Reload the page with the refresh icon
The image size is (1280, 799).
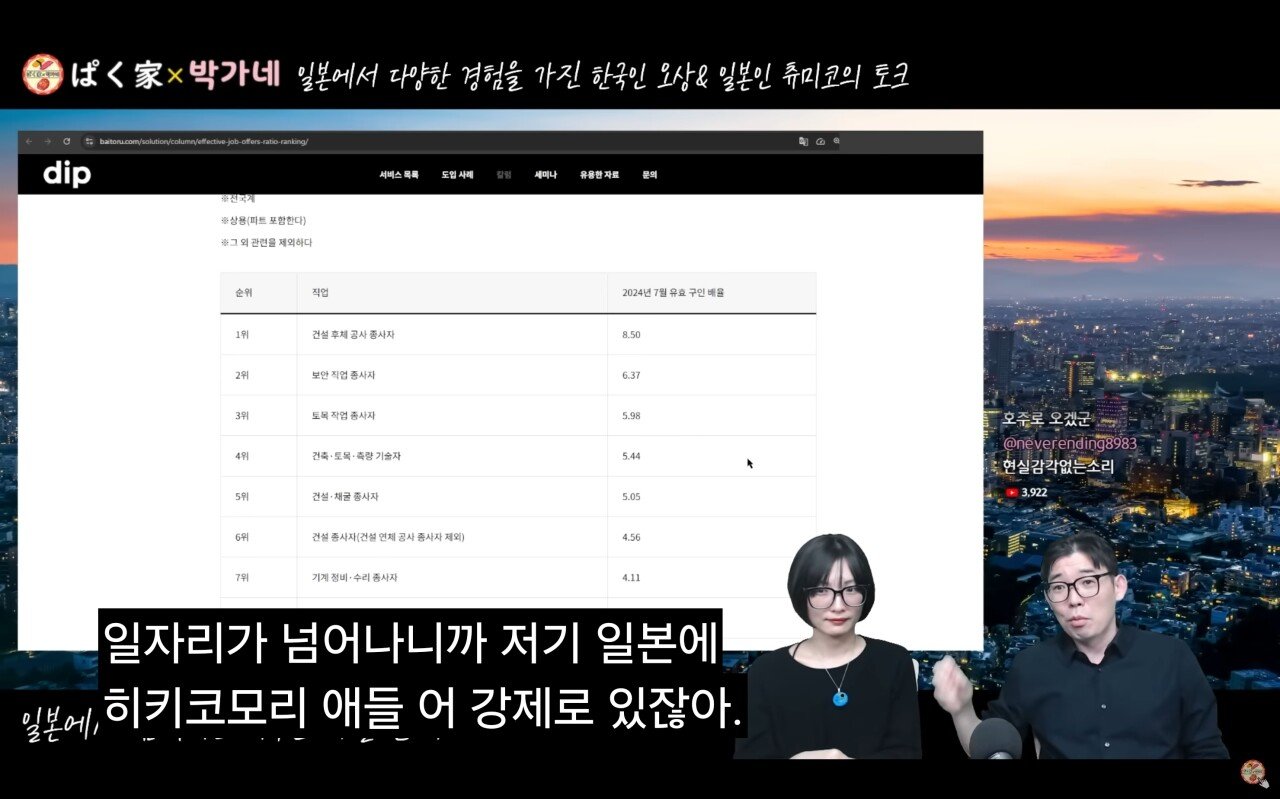(67, 141)
